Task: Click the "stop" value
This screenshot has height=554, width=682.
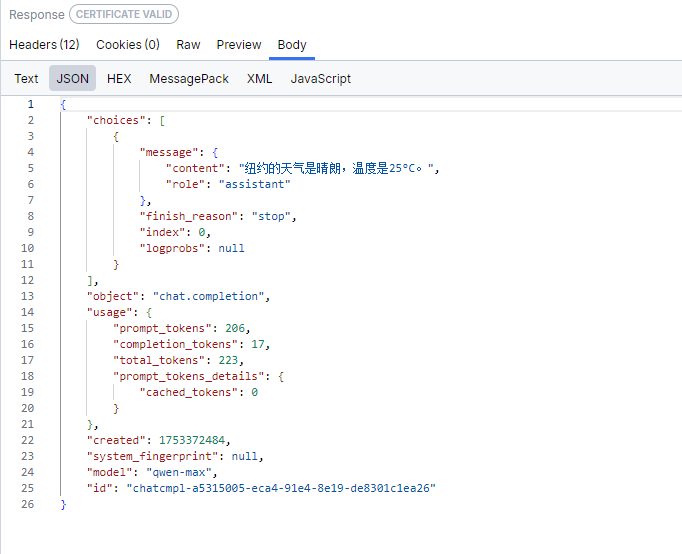Action: pyautogui.click(x=271, y=216)
